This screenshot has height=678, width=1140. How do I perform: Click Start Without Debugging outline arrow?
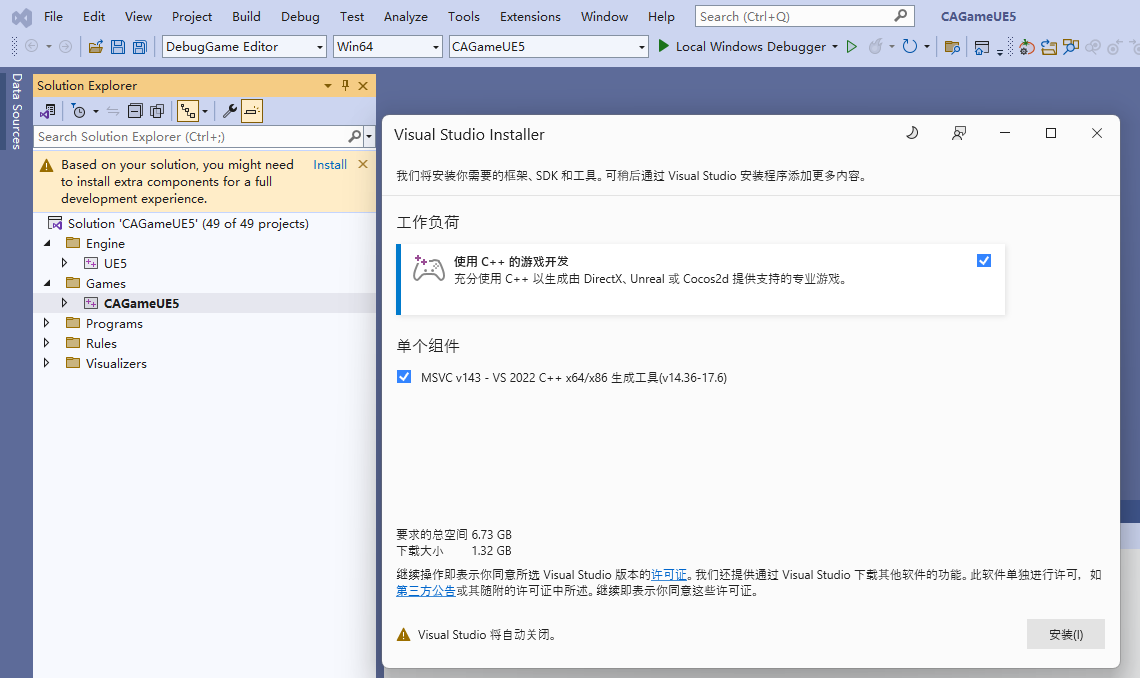(851, 47)
